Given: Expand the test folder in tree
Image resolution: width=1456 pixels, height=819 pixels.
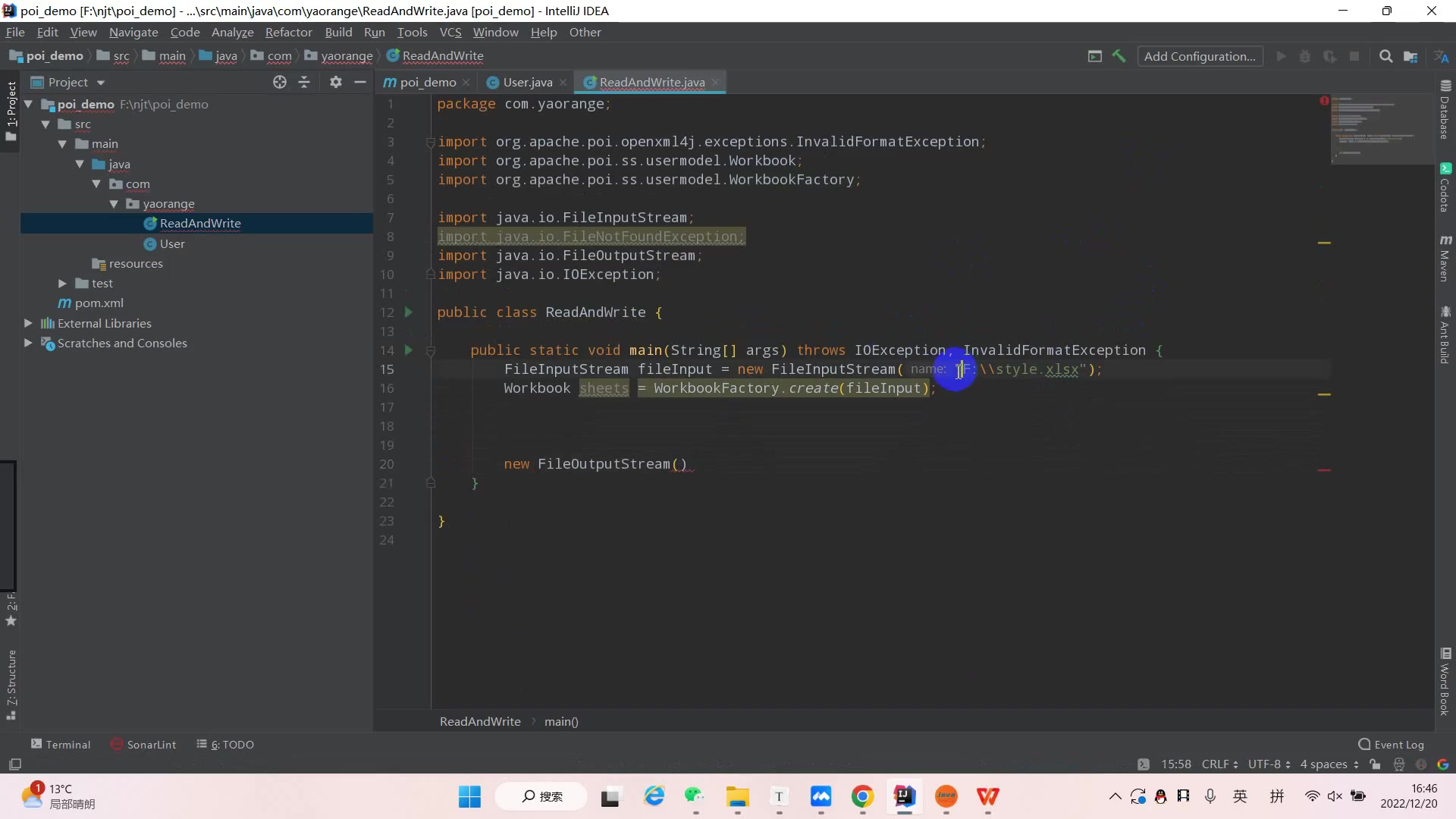Looking at the screenshot, I should pos(62,284).
